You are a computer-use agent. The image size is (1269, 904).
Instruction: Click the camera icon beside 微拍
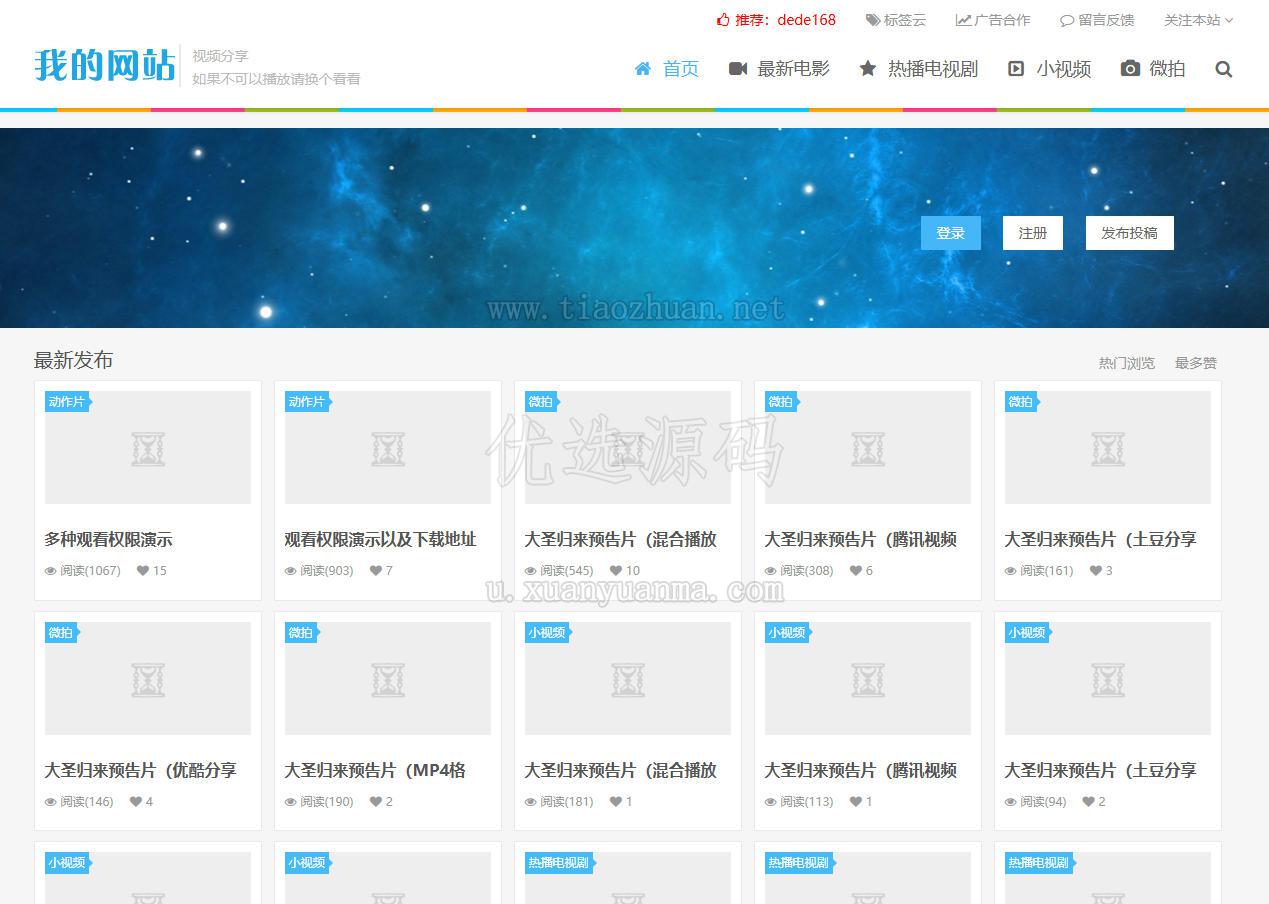pyautogui.click(x=1130, y=69)
